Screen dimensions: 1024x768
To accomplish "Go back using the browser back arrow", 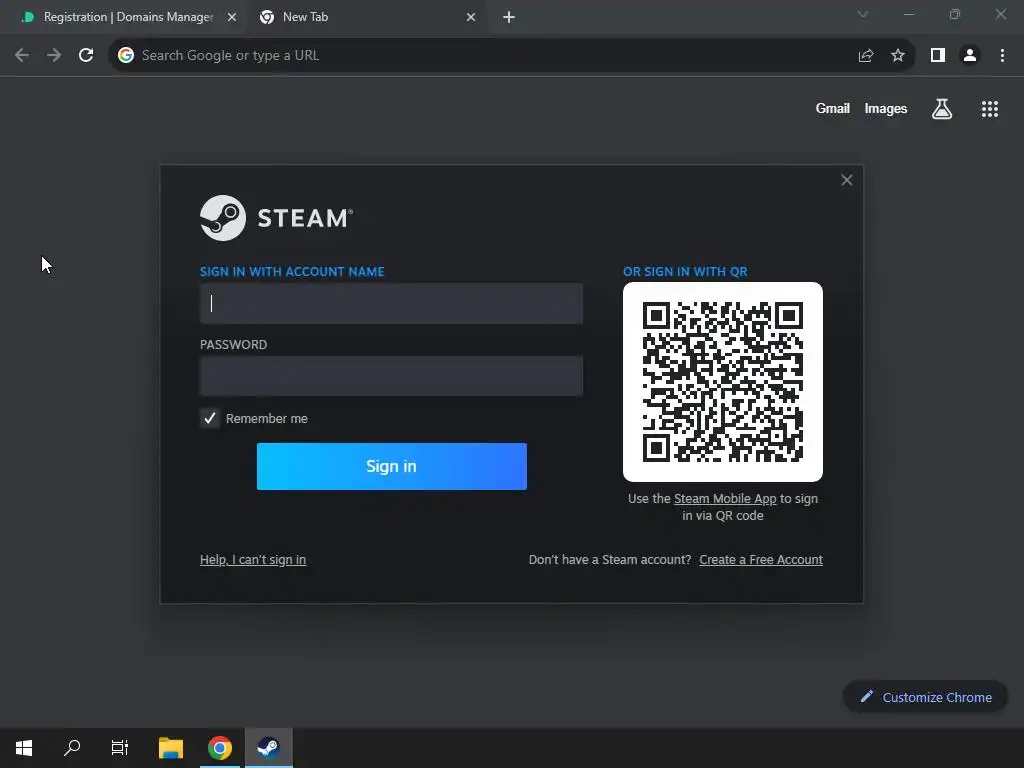I will [22, 56].
